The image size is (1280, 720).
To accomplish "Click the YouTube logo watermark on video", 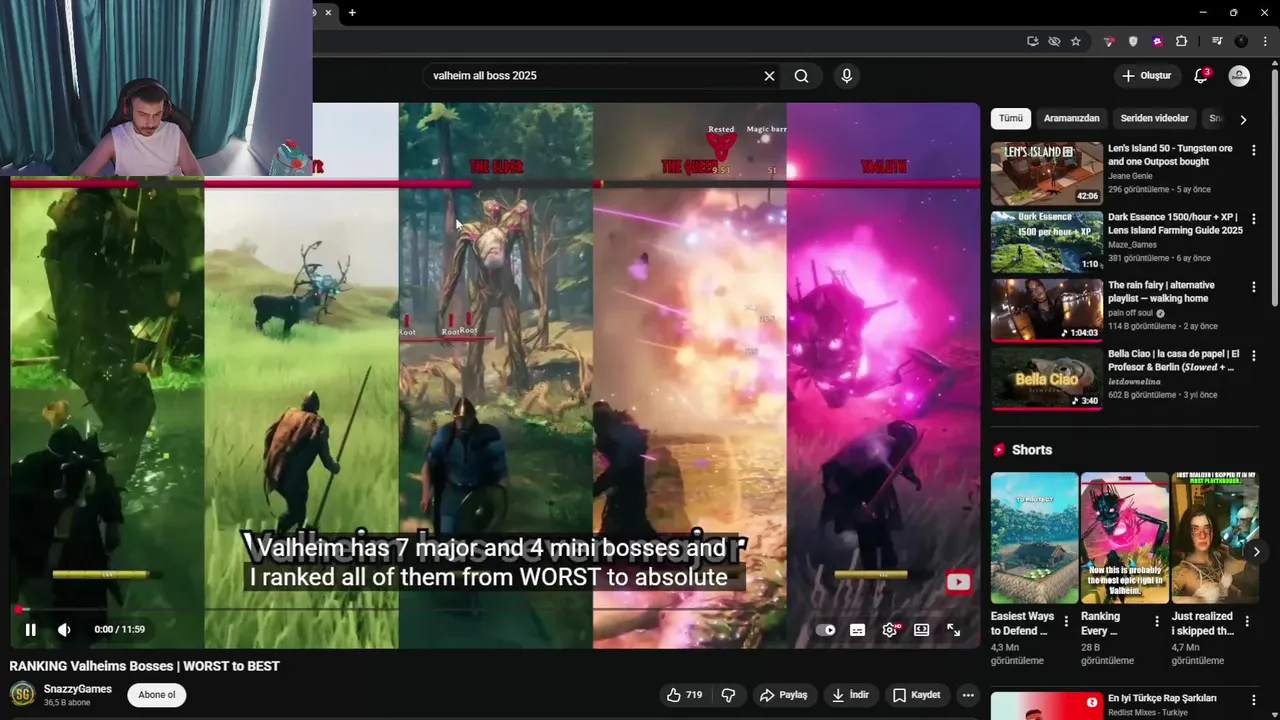I will pos(958,582).
